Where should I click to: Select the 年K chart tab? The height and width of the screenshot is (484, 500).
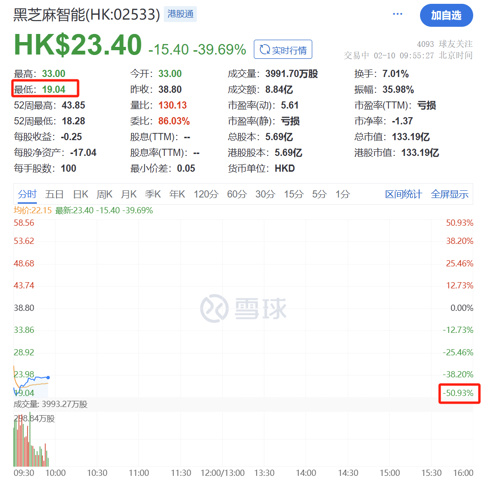(177, 194)
